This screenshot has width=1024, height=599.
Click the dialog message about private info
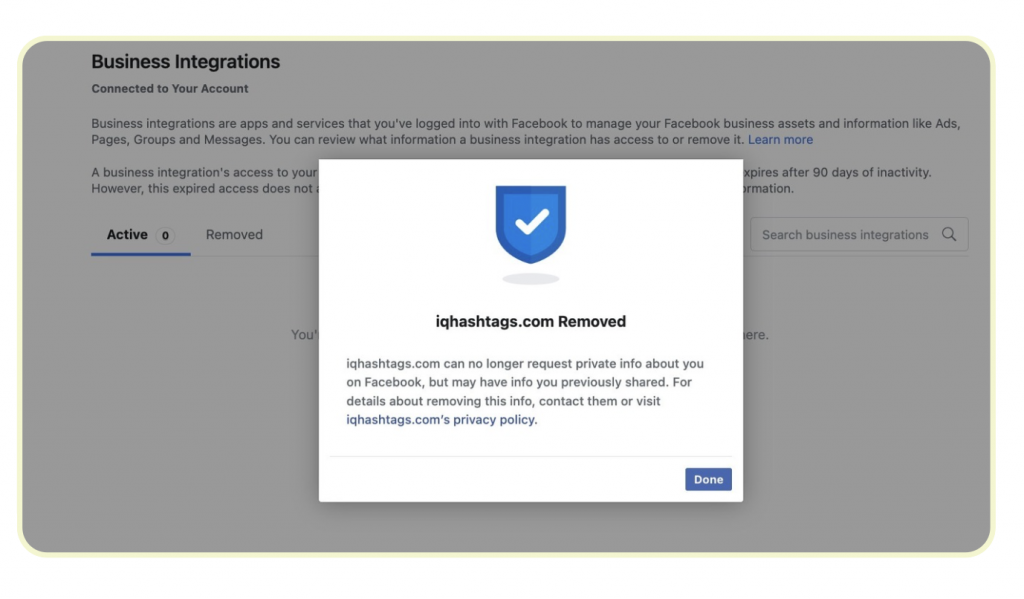click(x=525, y=382)
